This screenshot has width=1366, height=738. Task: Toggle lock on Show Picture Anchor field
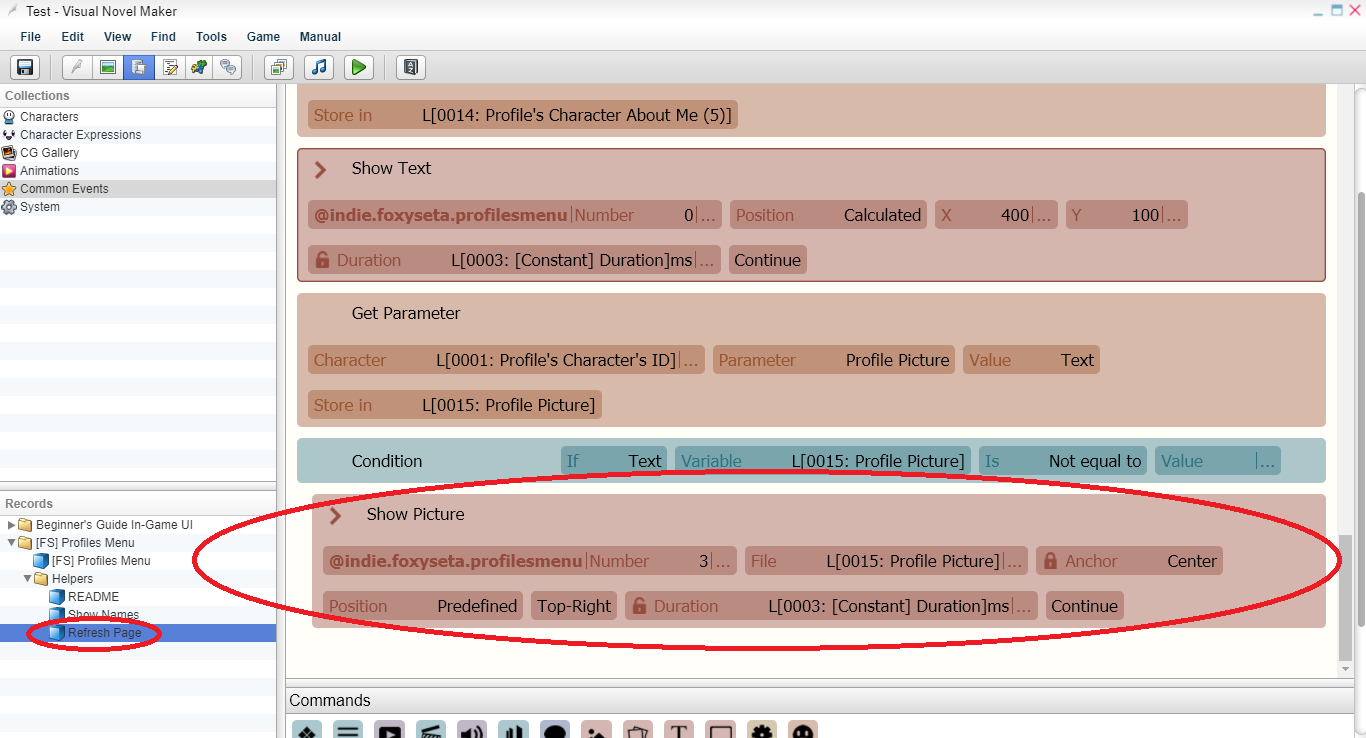point(1050,561)
